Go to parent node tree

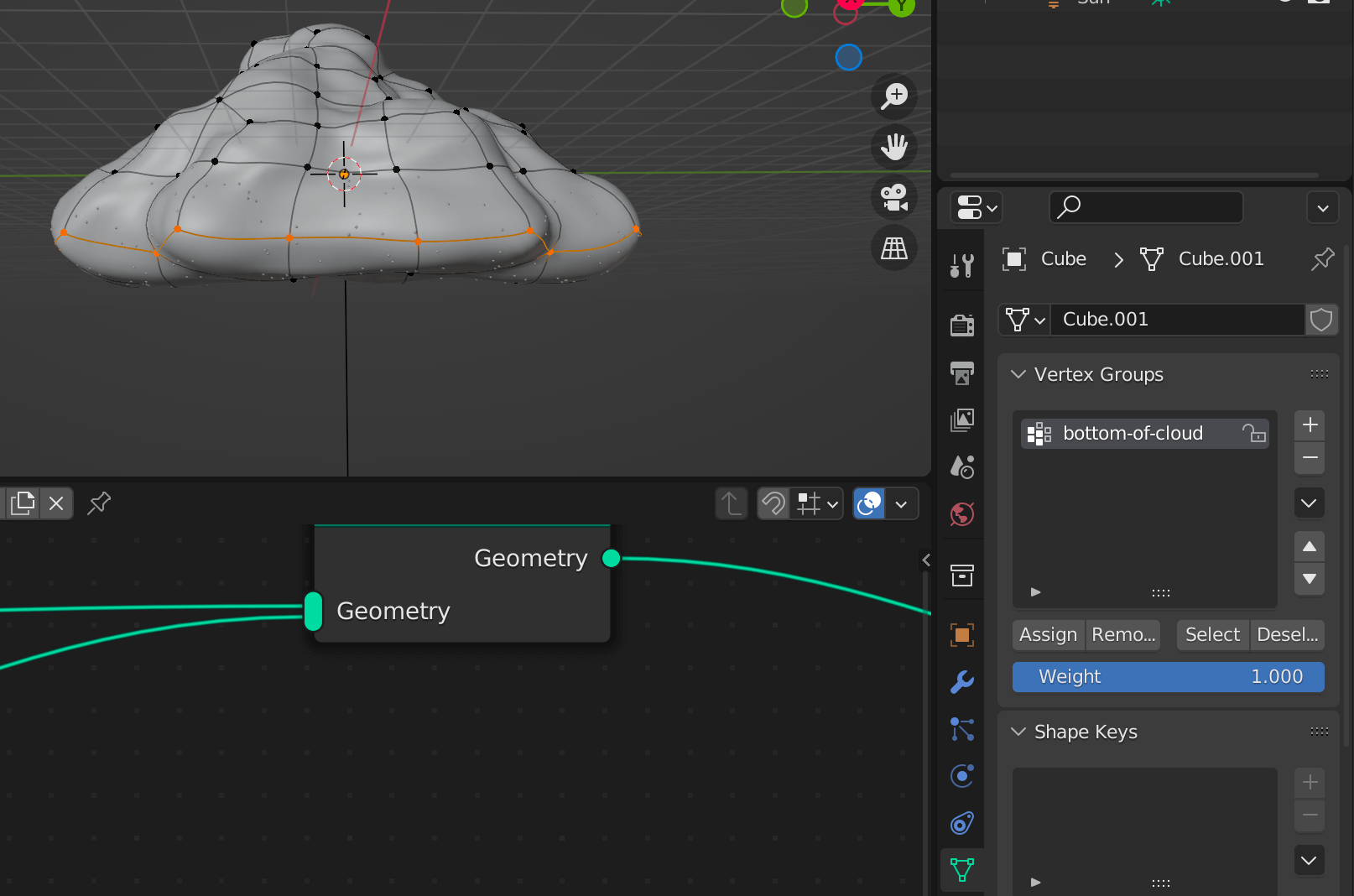(731, 504)
